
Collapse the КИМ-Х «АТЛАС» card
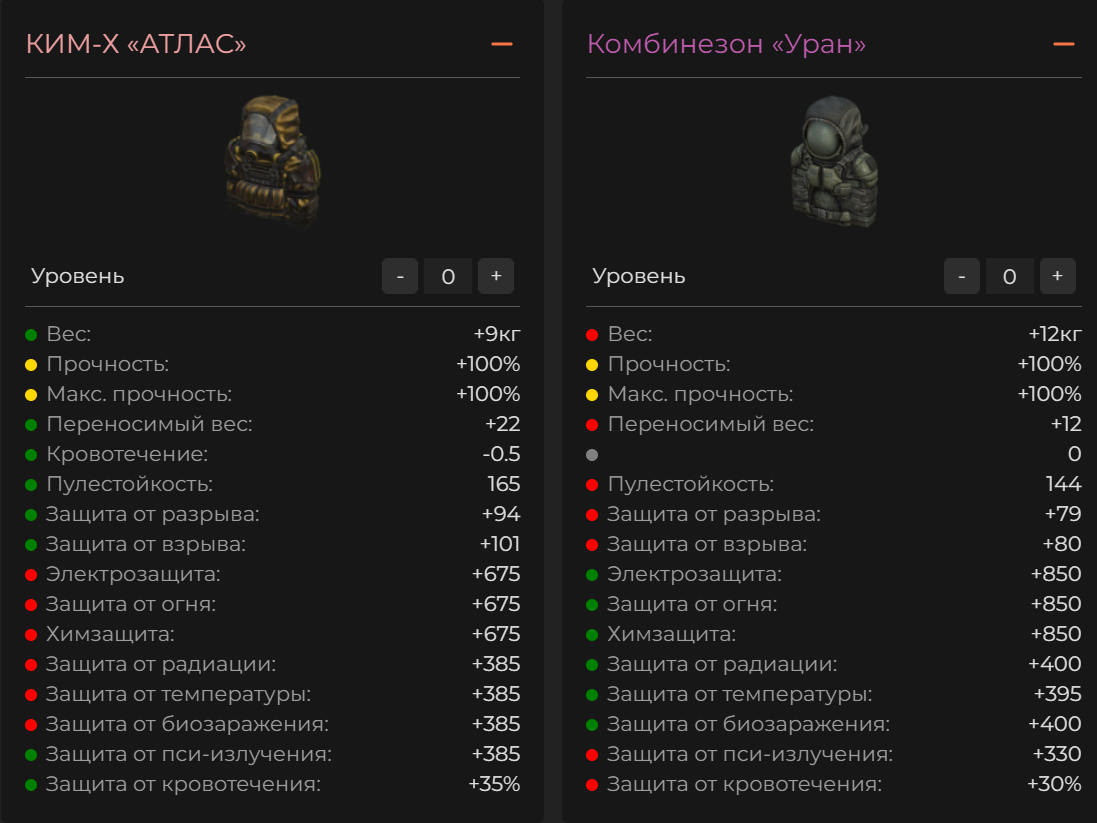click(502, 44)
